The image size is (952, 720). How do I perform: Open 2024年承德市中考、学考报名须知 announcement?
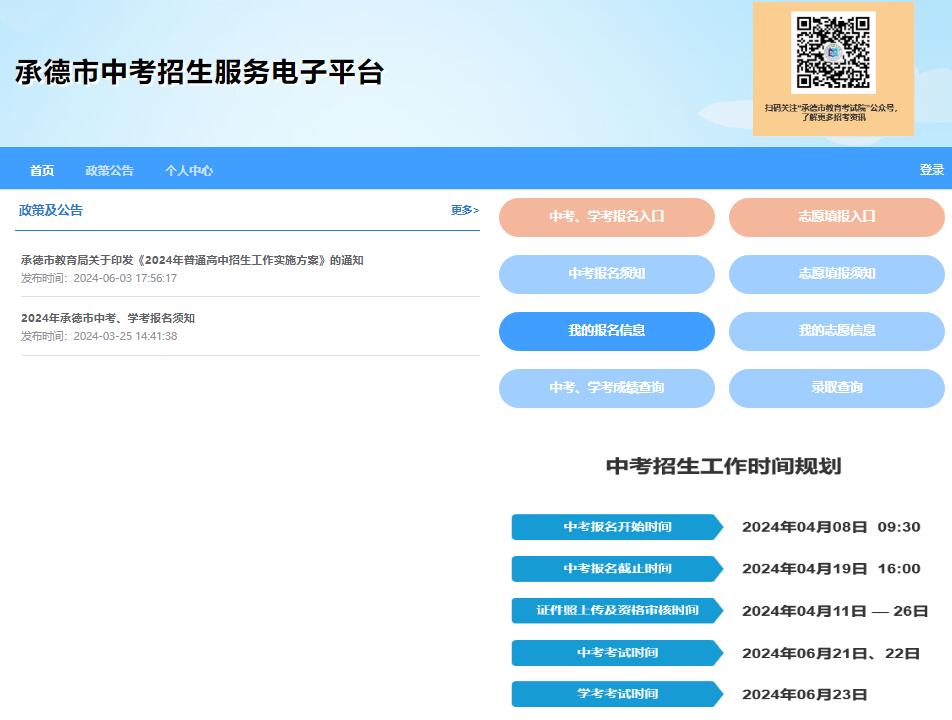108,318
